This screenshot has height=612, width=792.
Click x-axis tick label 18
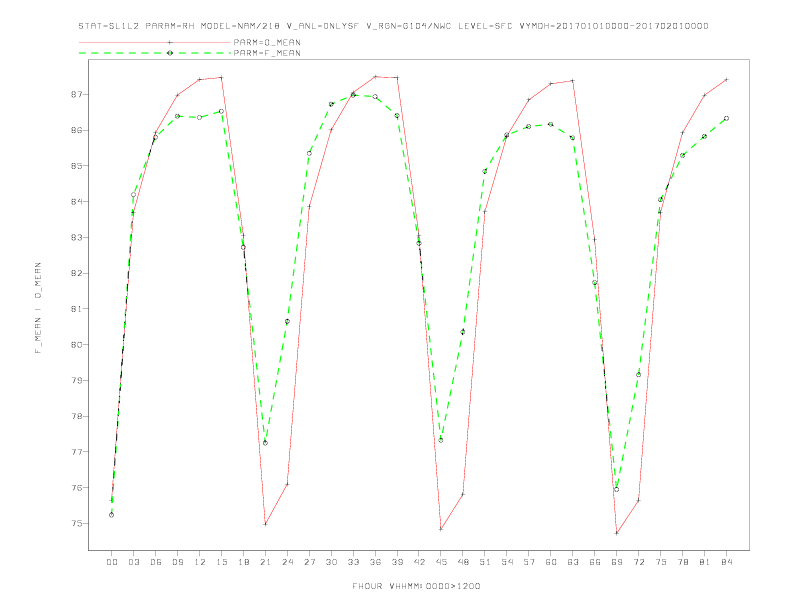(243, 562)
